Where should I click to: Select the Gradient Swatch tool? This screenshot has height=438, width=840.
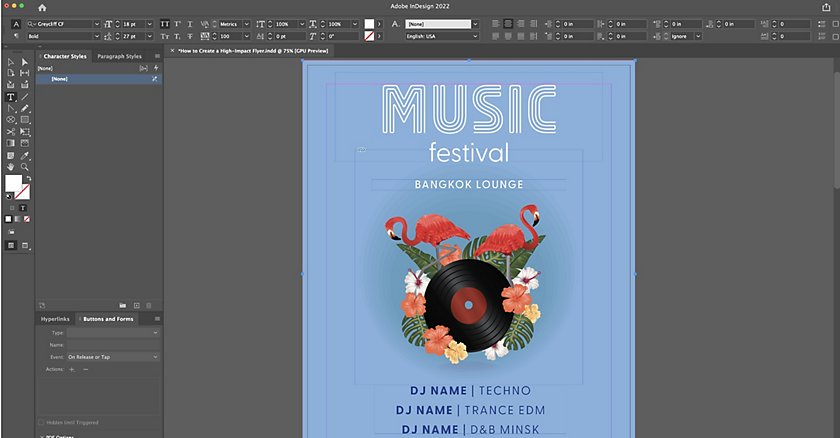[11, 144]
